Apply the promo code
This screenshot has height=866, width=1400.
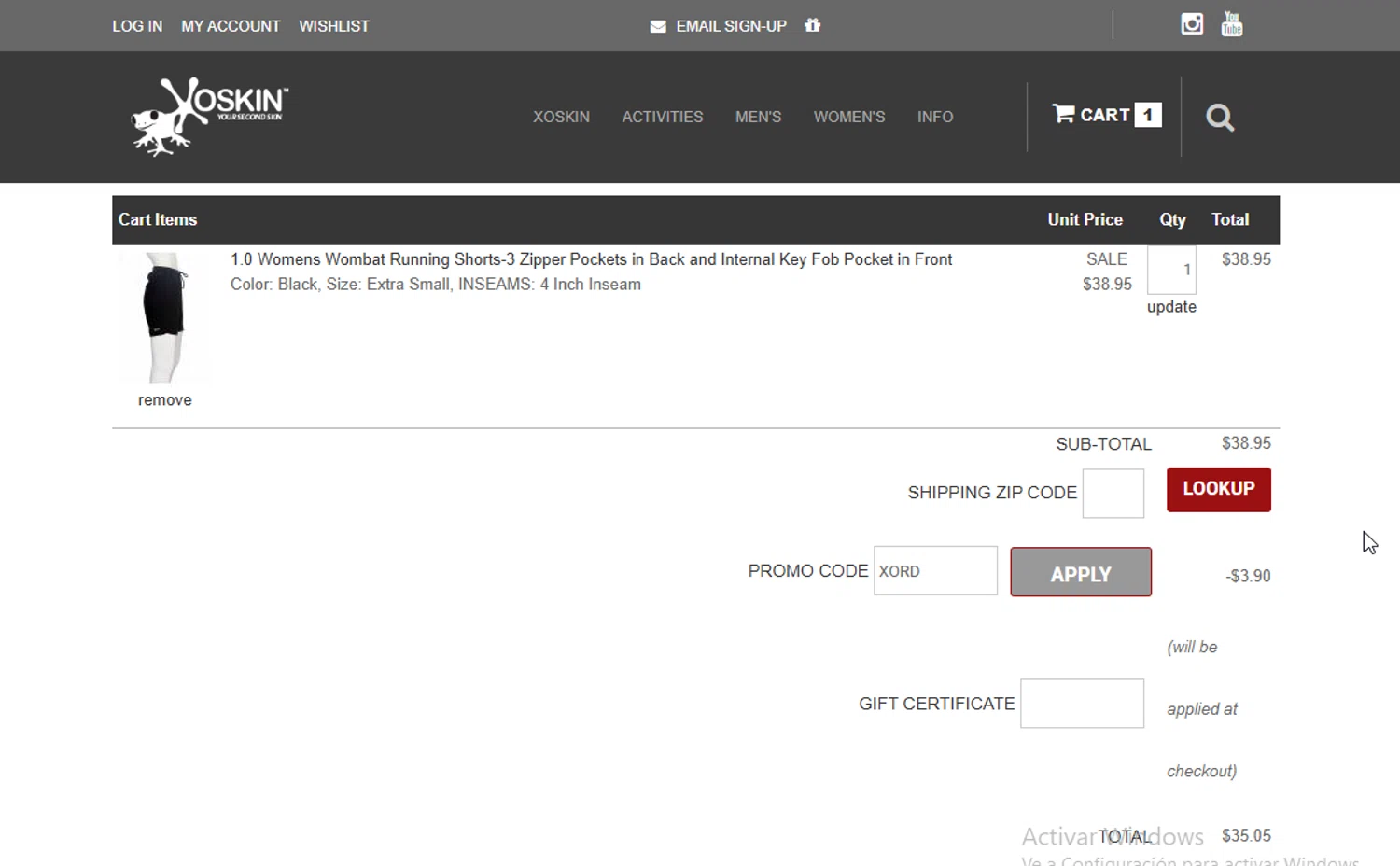1081,572
